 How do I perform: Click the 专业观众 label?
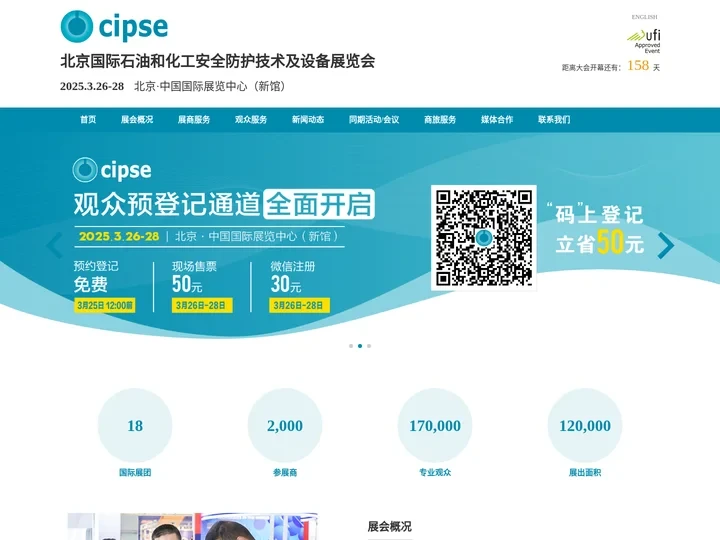pos(435,472)
